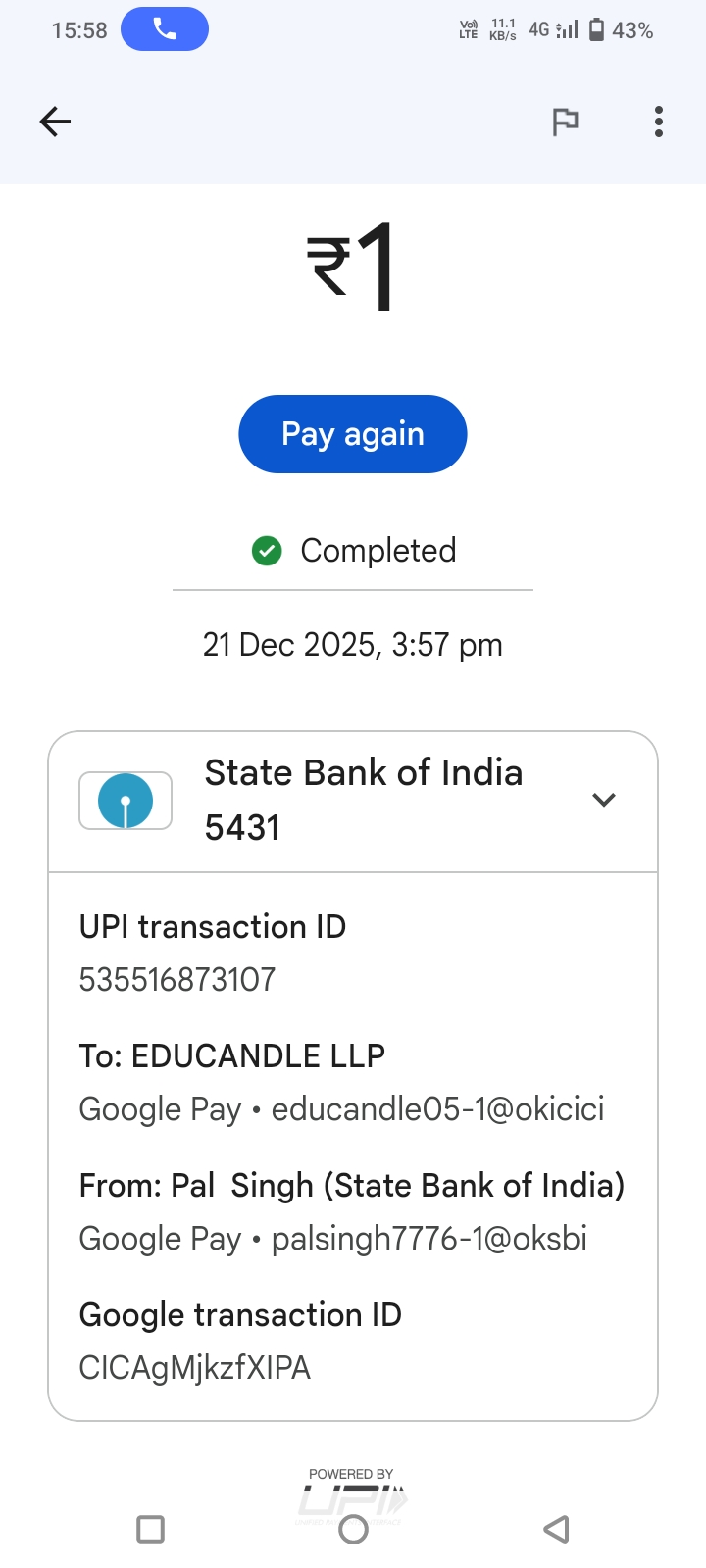Tap the battery status icon

pos(596,29)
